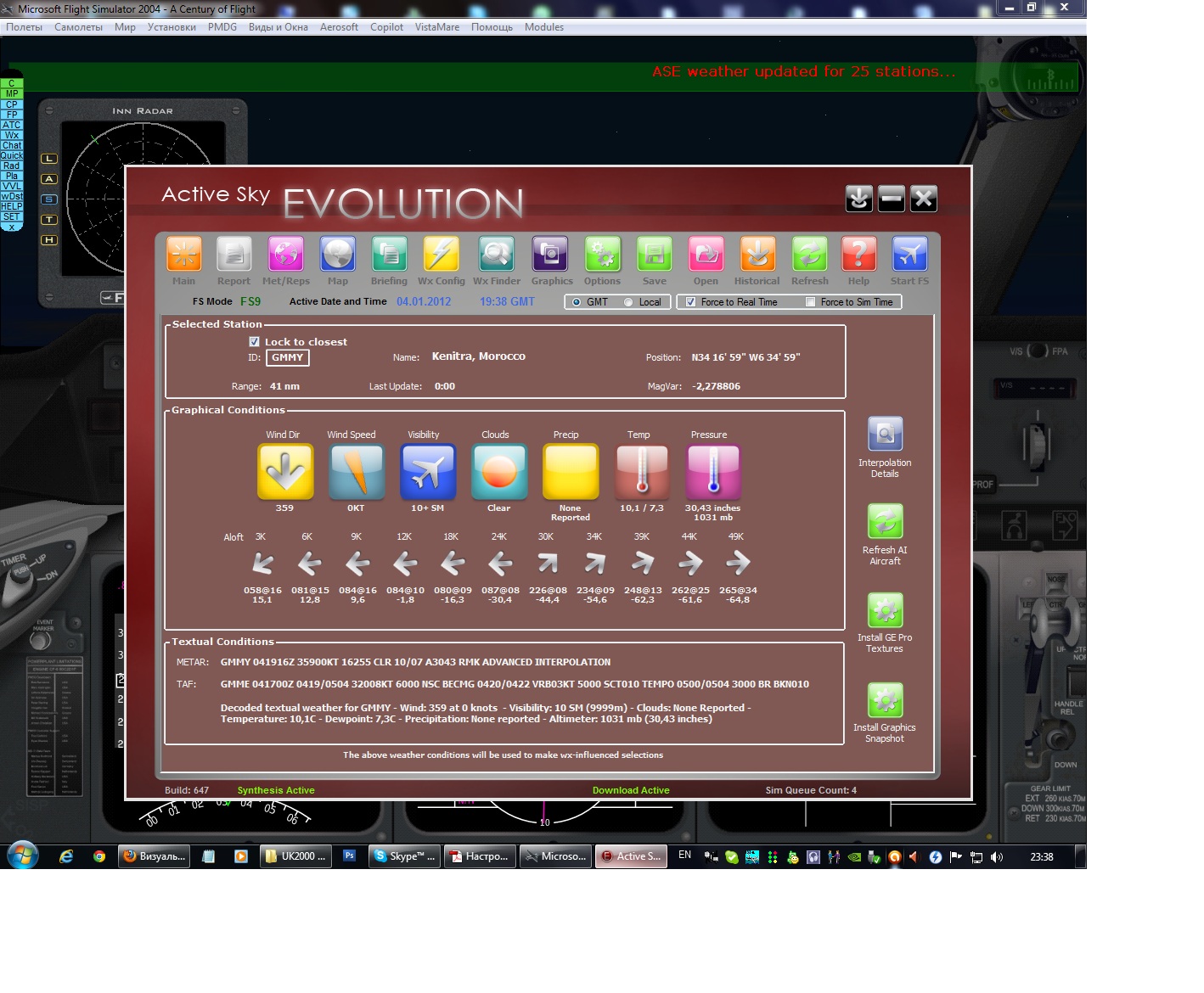The image size is (1204, 993).
Task: Open the Briefing toolbar icon
Action: click(x=389, y=255)
